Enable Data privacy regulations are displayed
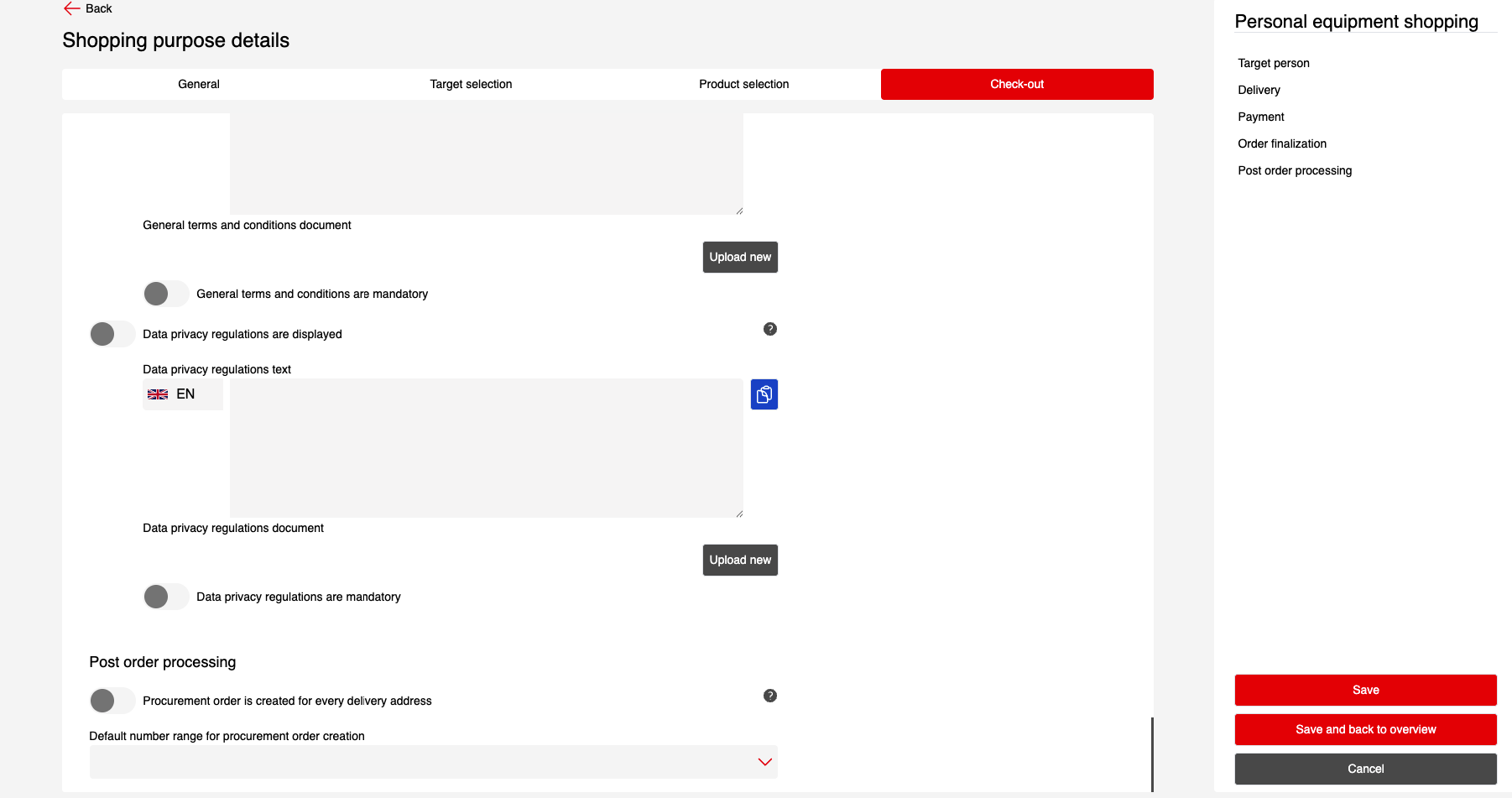The image size is (1512, 798). click(112, 334)
